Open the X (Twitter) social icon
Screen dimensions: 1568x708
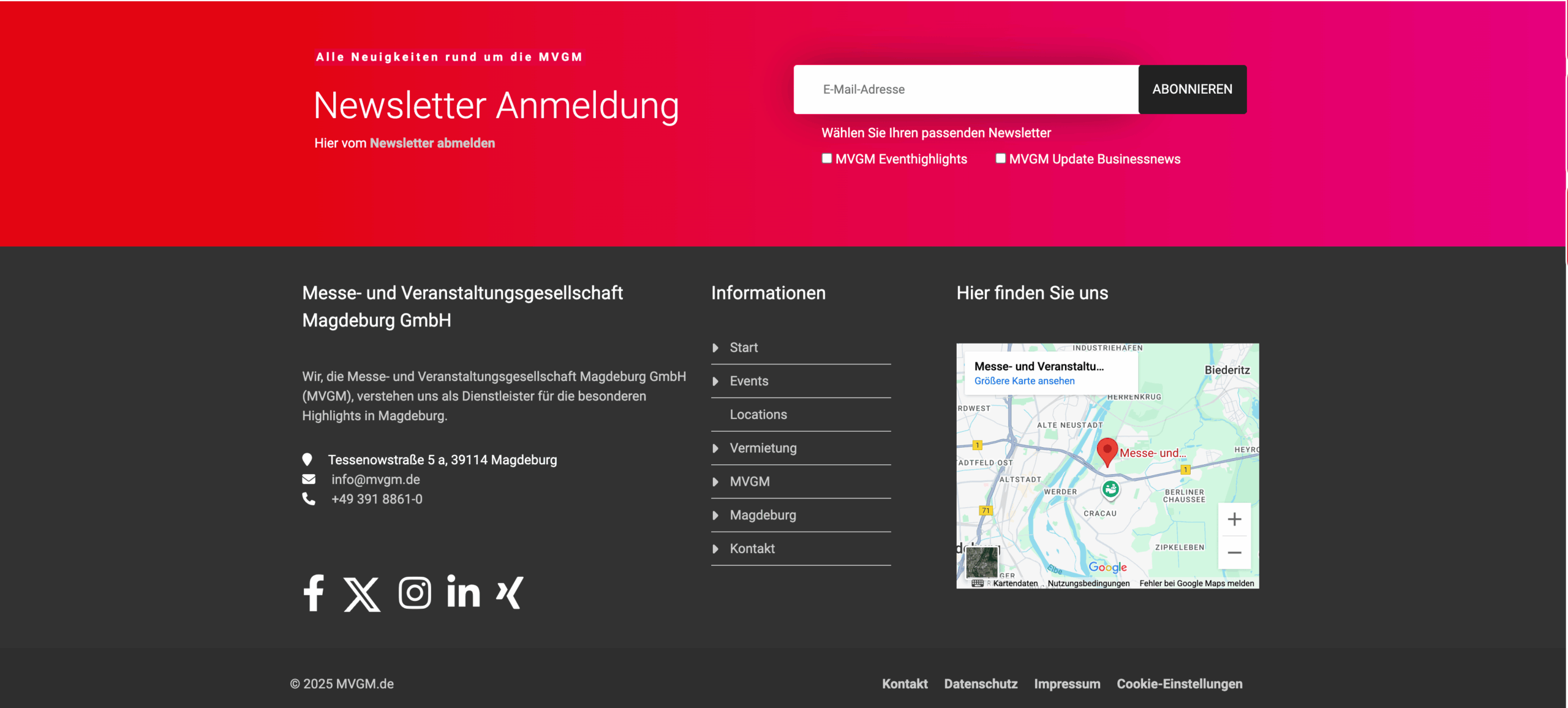point(361,593)
